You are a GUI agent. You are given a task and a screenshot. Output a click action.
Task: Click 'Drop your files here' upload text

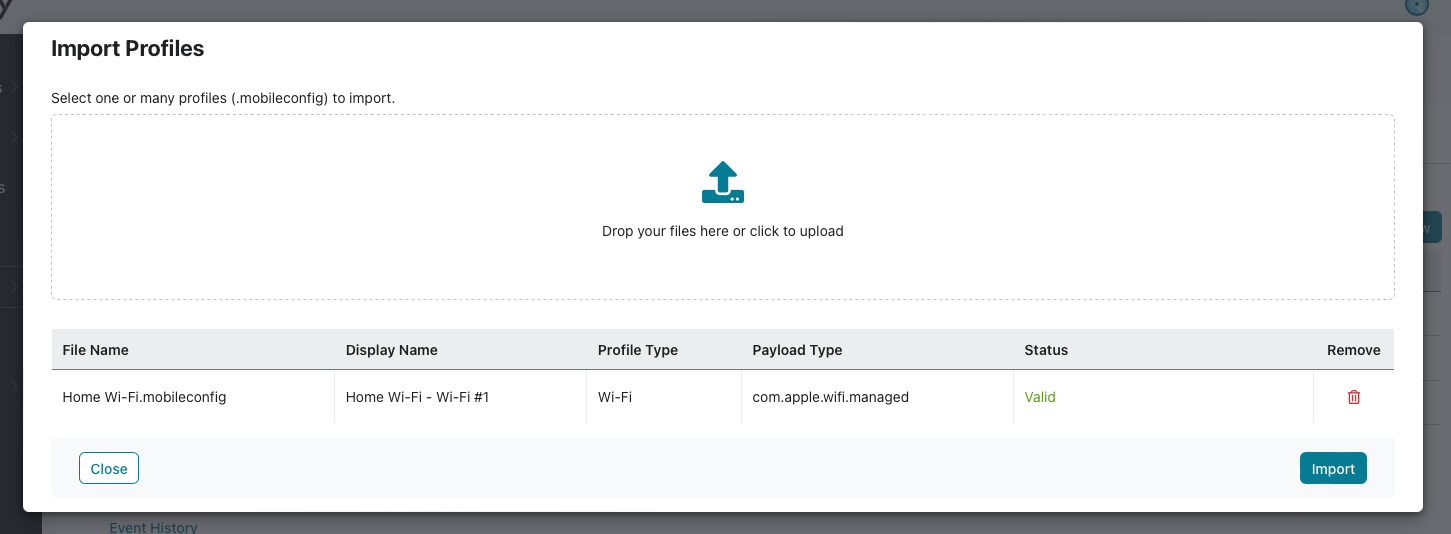coord(723,231)
